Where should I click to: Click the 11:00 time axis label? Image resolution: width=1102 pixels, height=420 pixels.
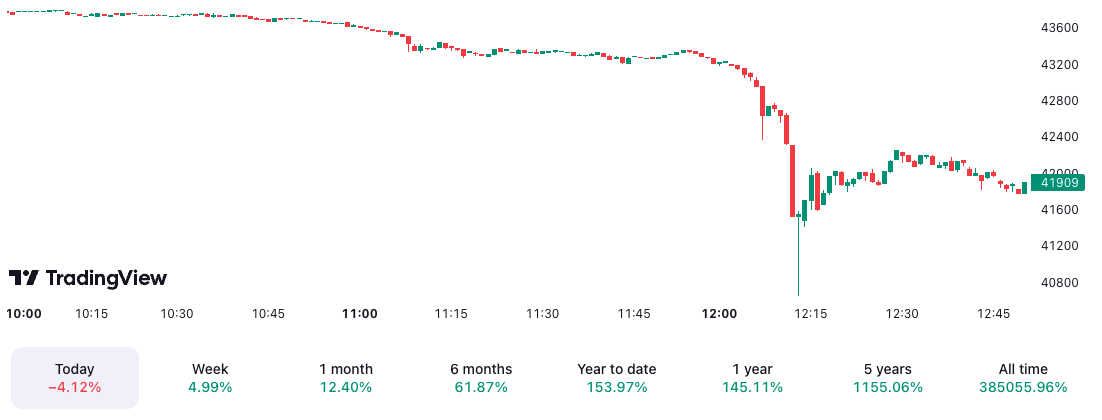(359, 314)
